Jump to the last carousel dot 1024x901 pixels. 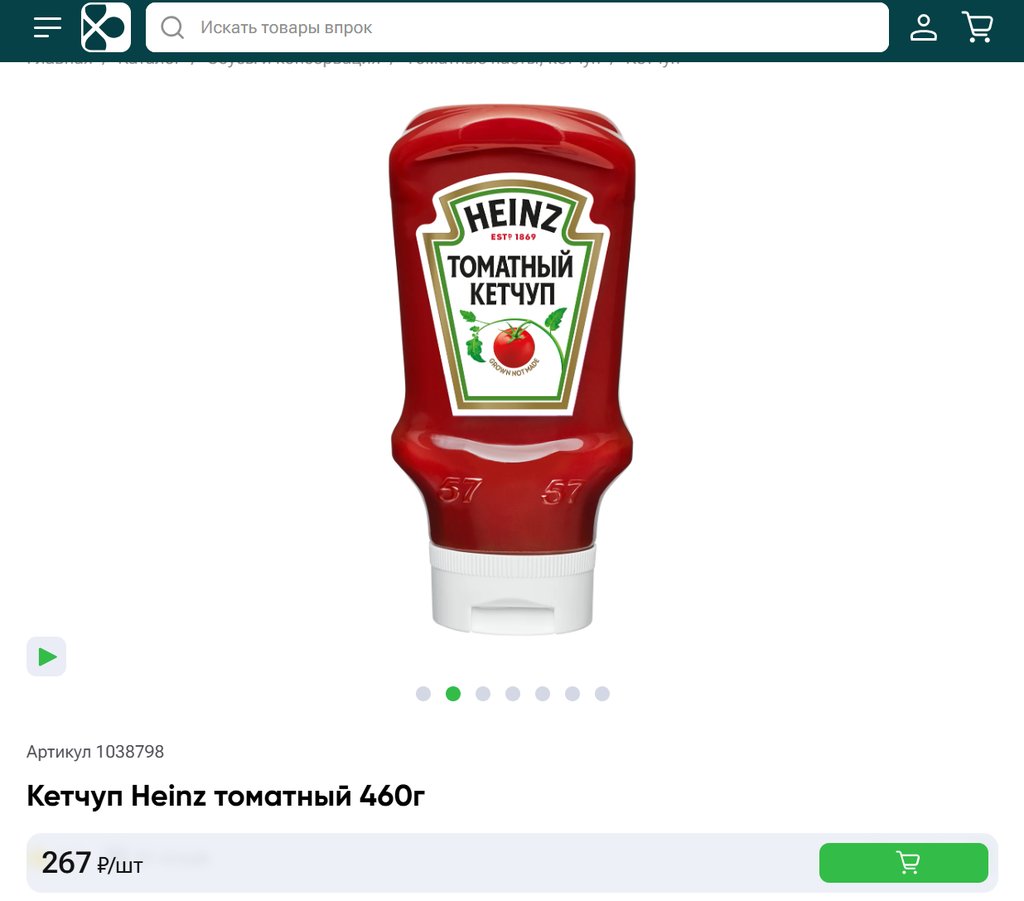point(602,693)
